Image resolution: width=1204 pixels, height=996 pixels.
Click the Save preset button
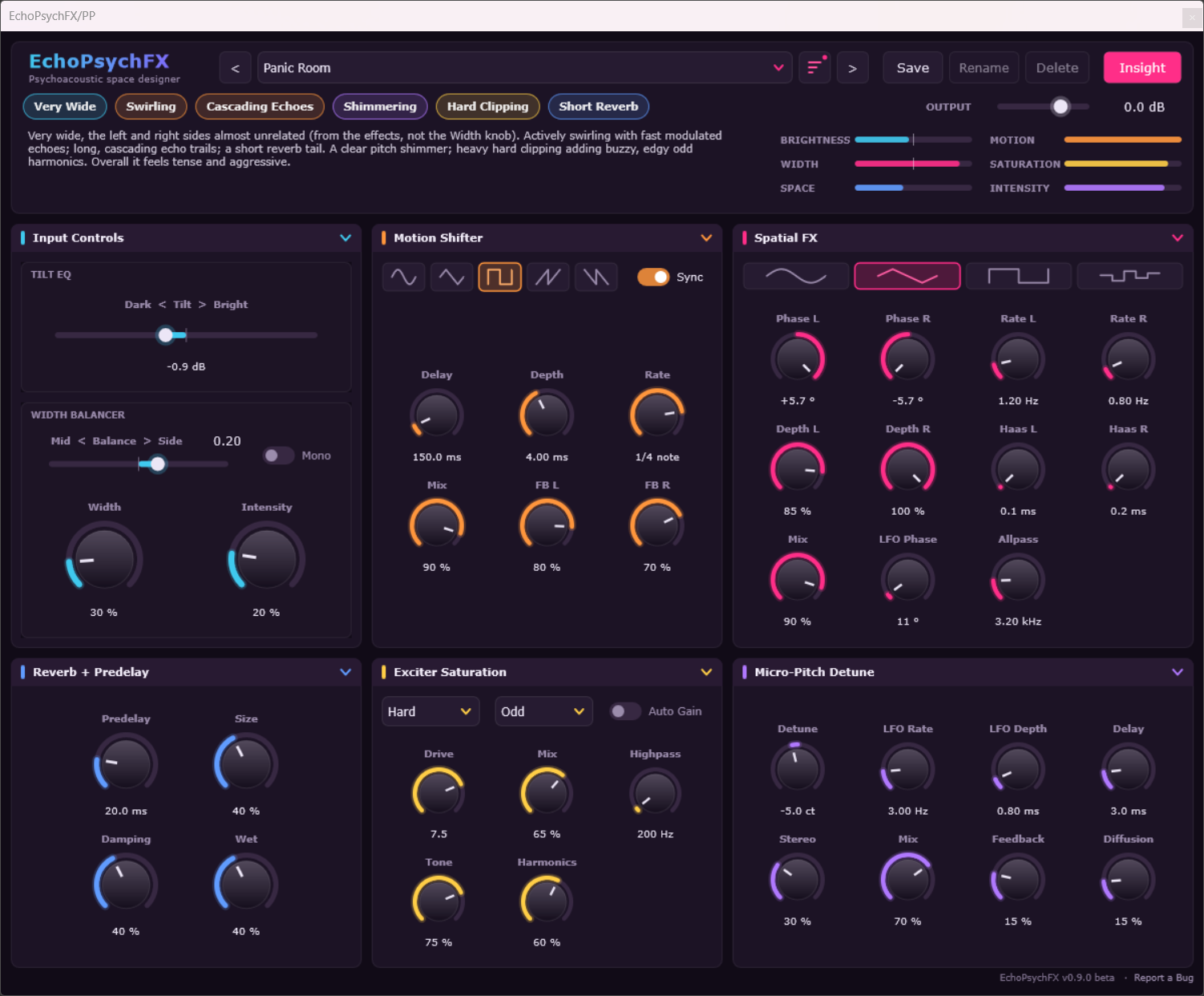click(x=913, y=68)
